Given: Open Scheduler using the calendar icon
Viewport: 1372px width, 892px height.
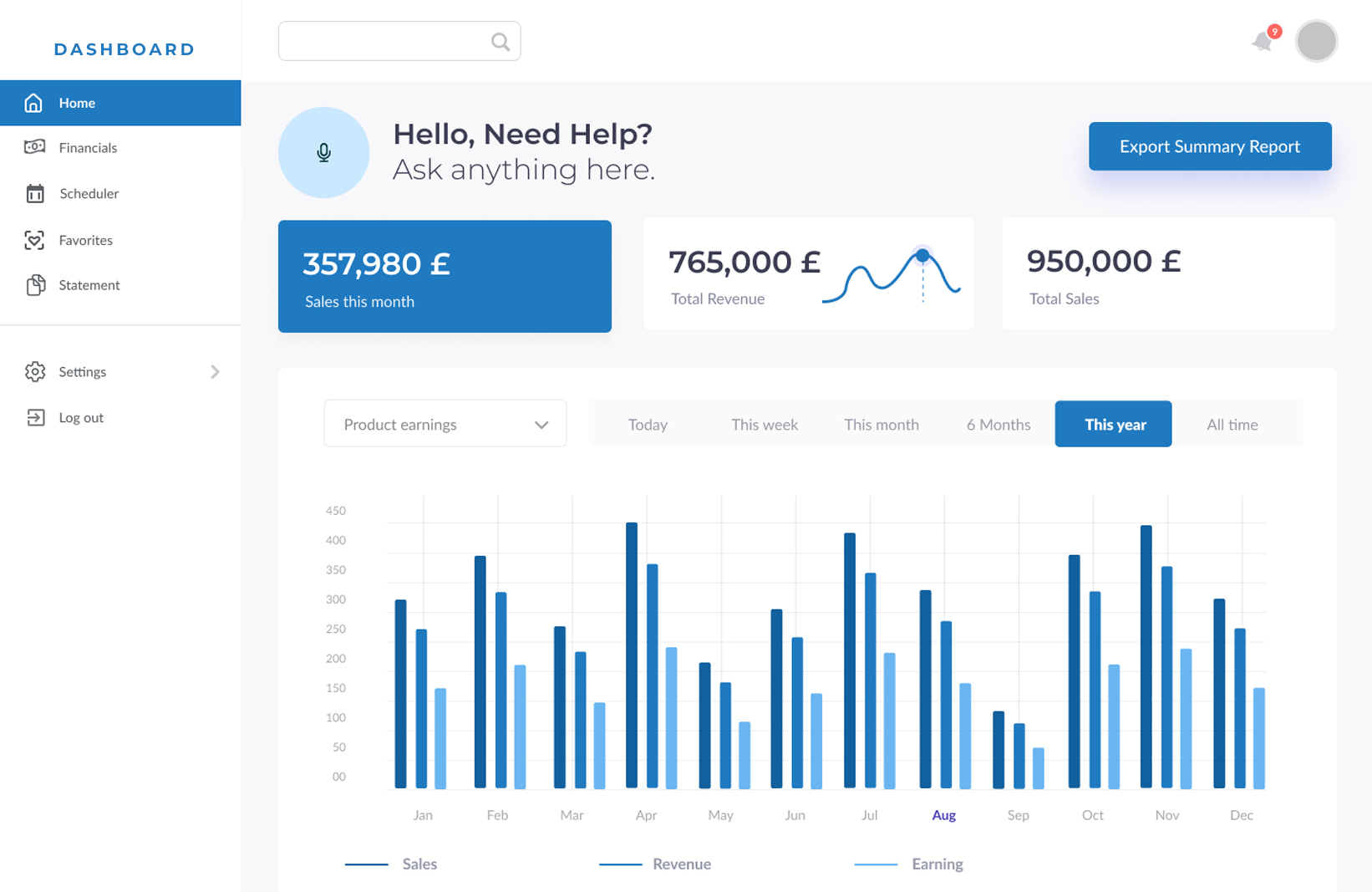Looking at the screenshot, I should pyautogui.click(x=34, y=193).
